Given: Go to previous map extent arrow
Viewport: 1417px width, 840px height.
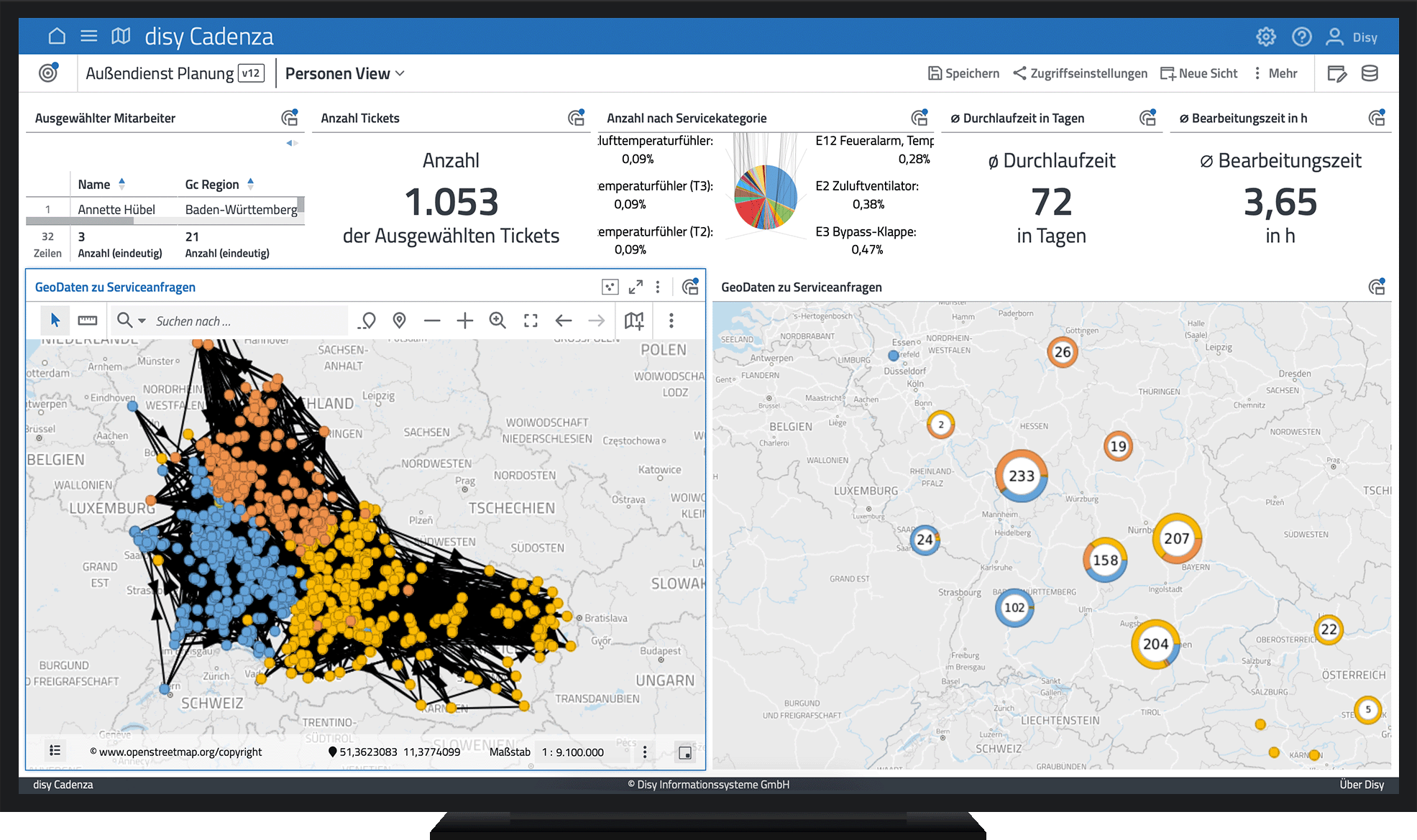Looking at the screenshot, I should [x=564, y=320].
